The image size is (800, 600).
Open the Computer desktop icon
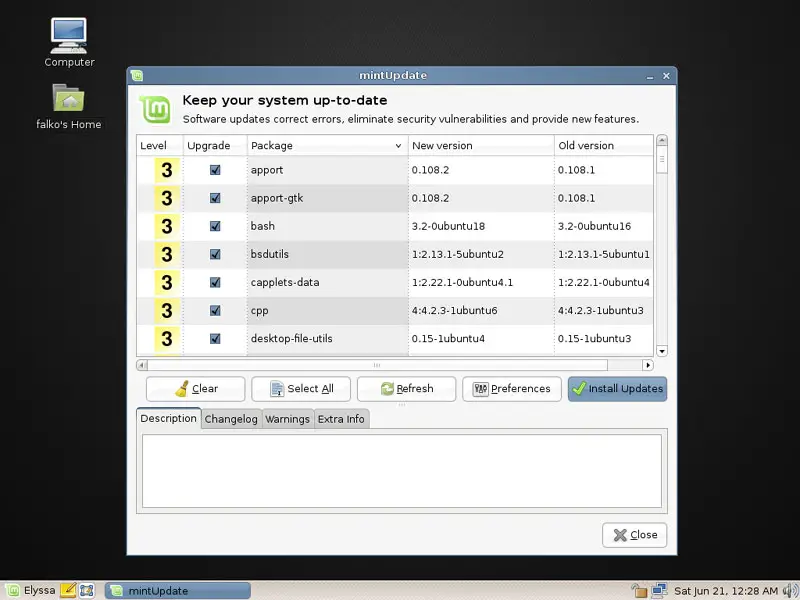tap(69, 38)
